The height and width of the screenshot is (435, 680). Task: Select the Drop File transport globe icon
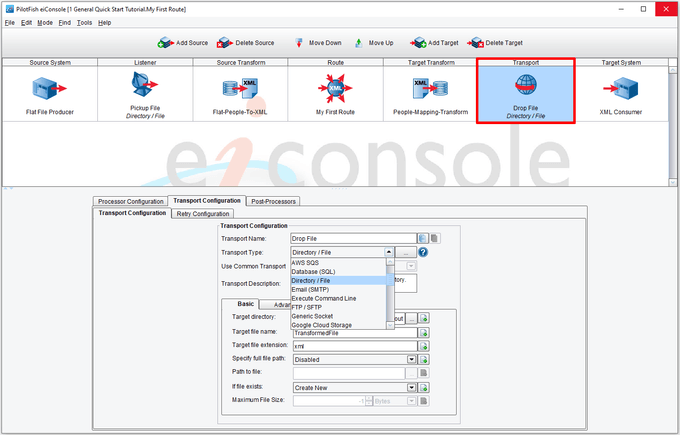tap(526, 85)
